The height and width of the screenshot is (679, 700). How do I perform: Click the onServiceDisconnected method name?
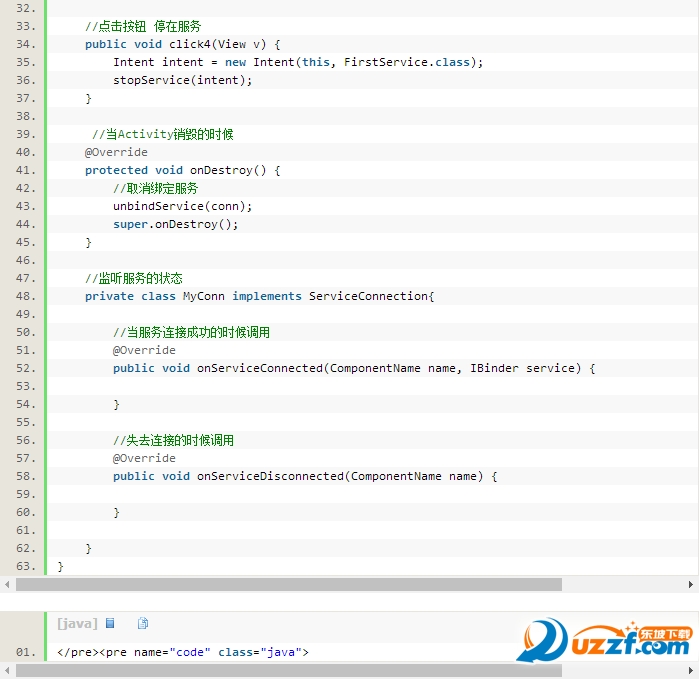[x=270, y=476]
